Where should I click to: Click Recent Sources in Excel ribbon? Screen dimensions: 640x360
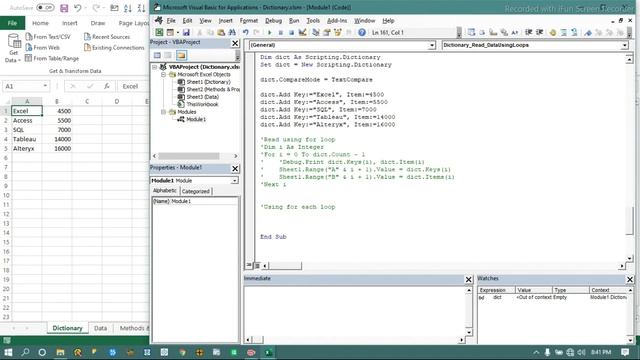coord(107,37)
